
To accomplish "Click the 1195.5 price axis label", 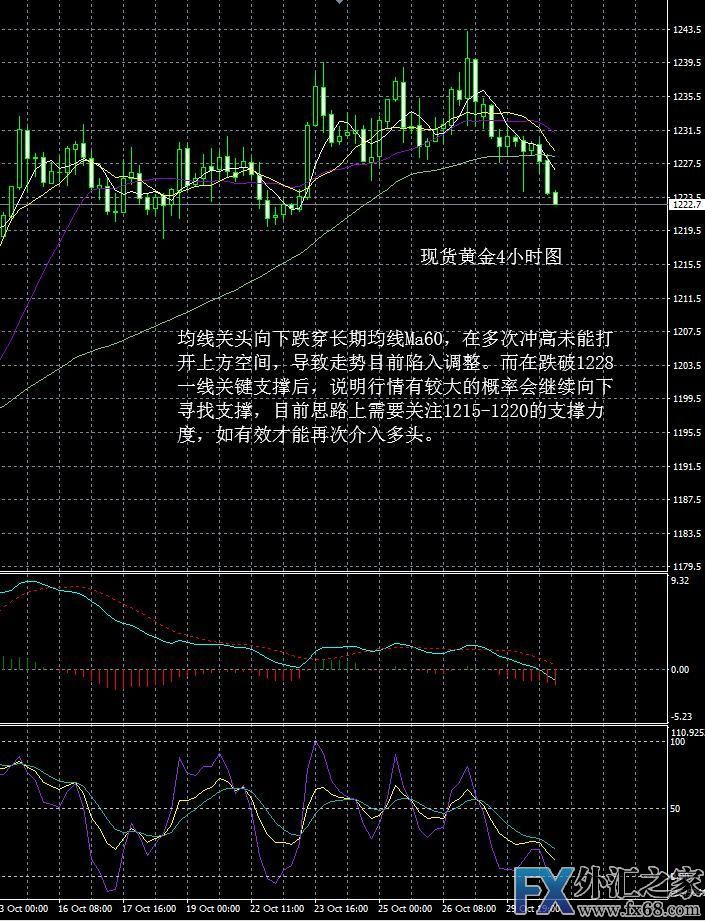I will point(687,433).
